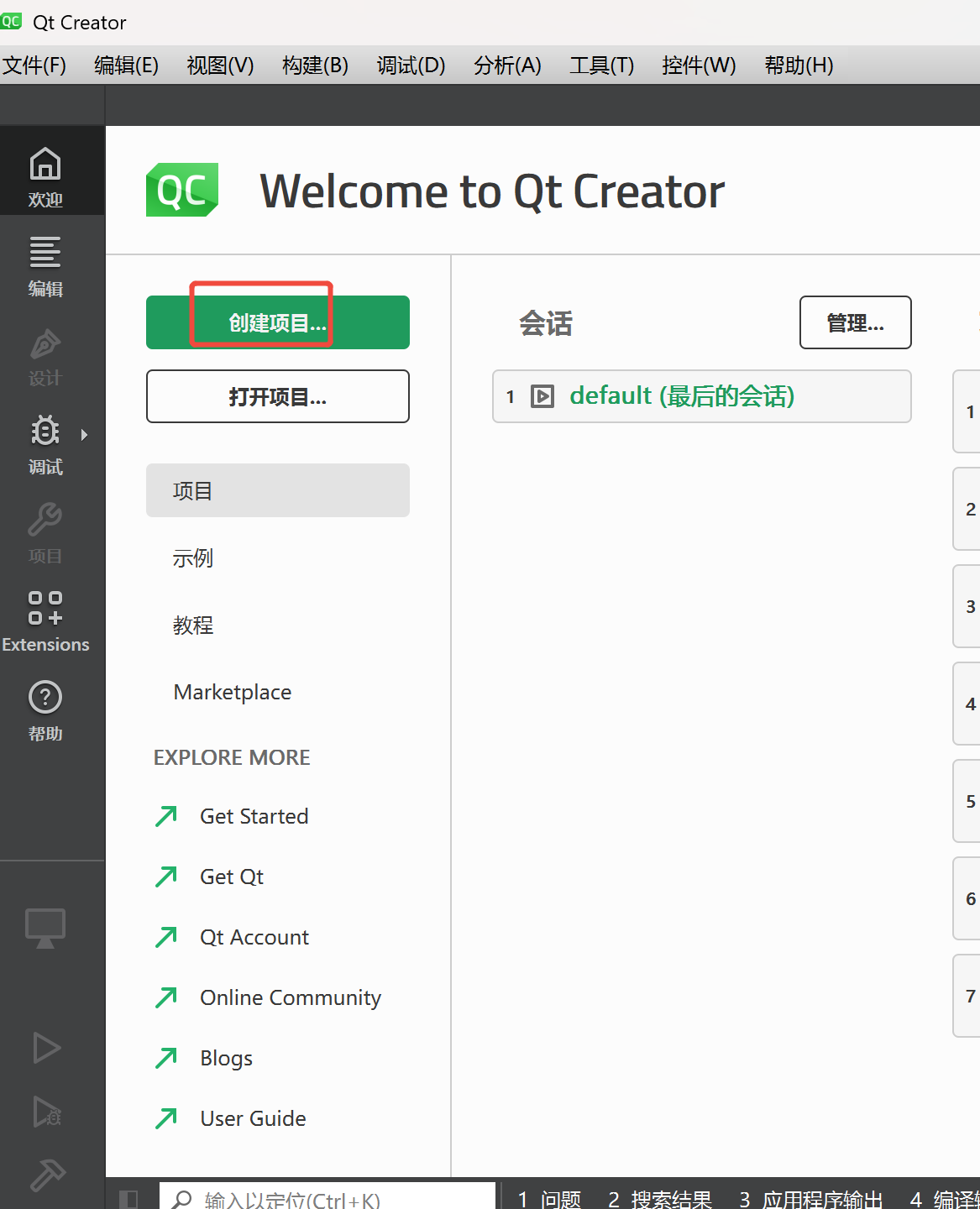Open the User Guide link
Screen dimensions: 980x1209
coord(254,1118)
